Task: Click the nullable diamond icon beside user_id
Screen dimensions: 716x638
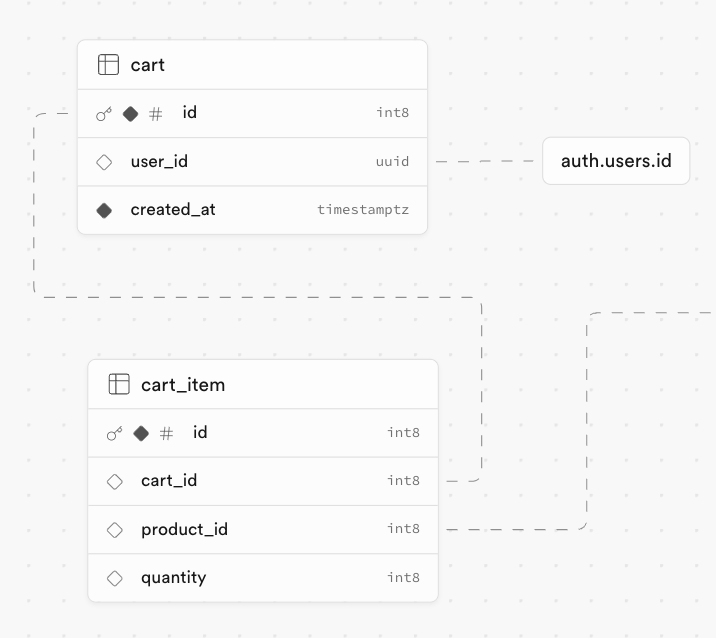Action: point(104,162)
